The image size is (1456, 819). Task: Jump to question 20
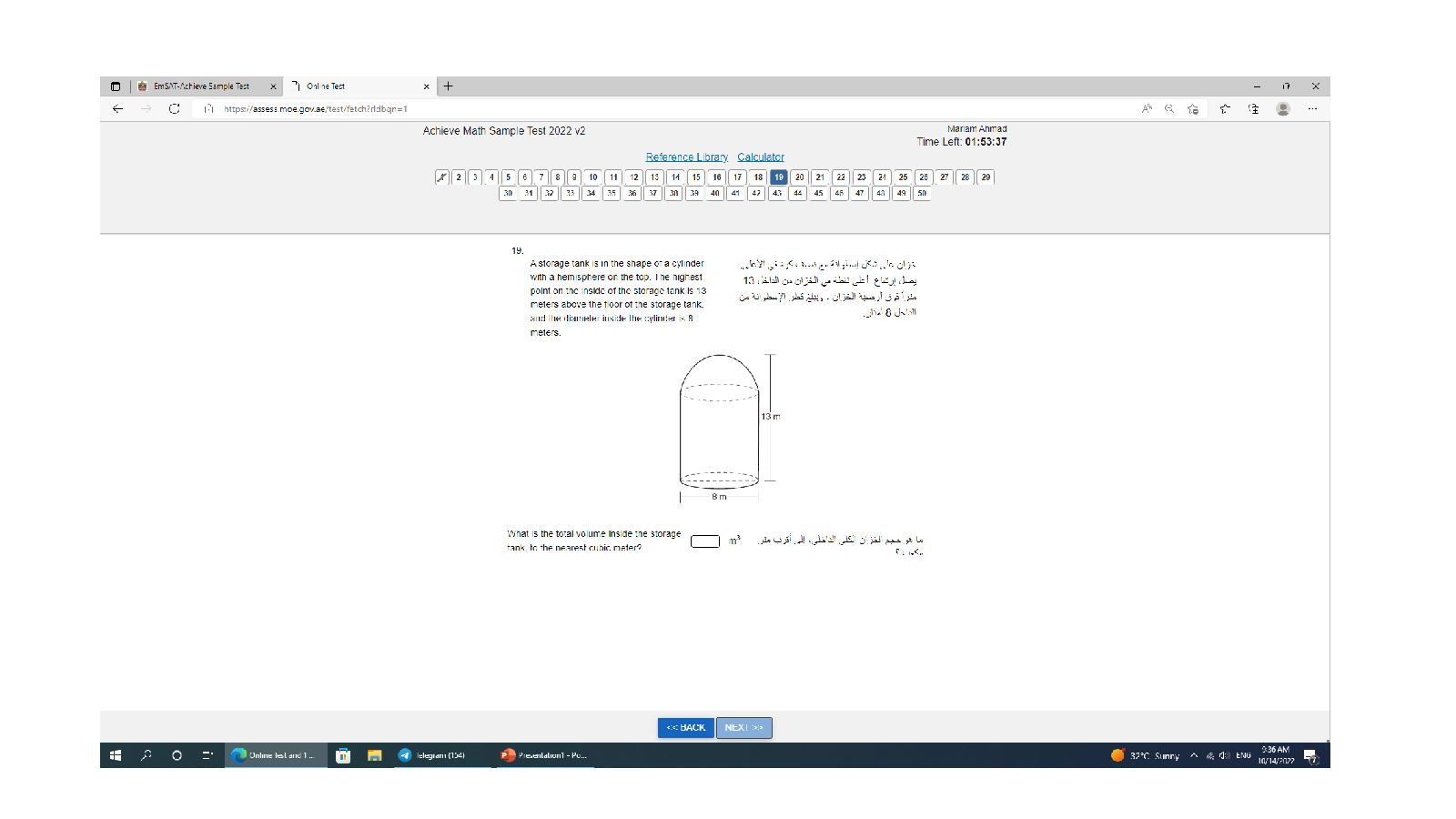coord(799,177)
